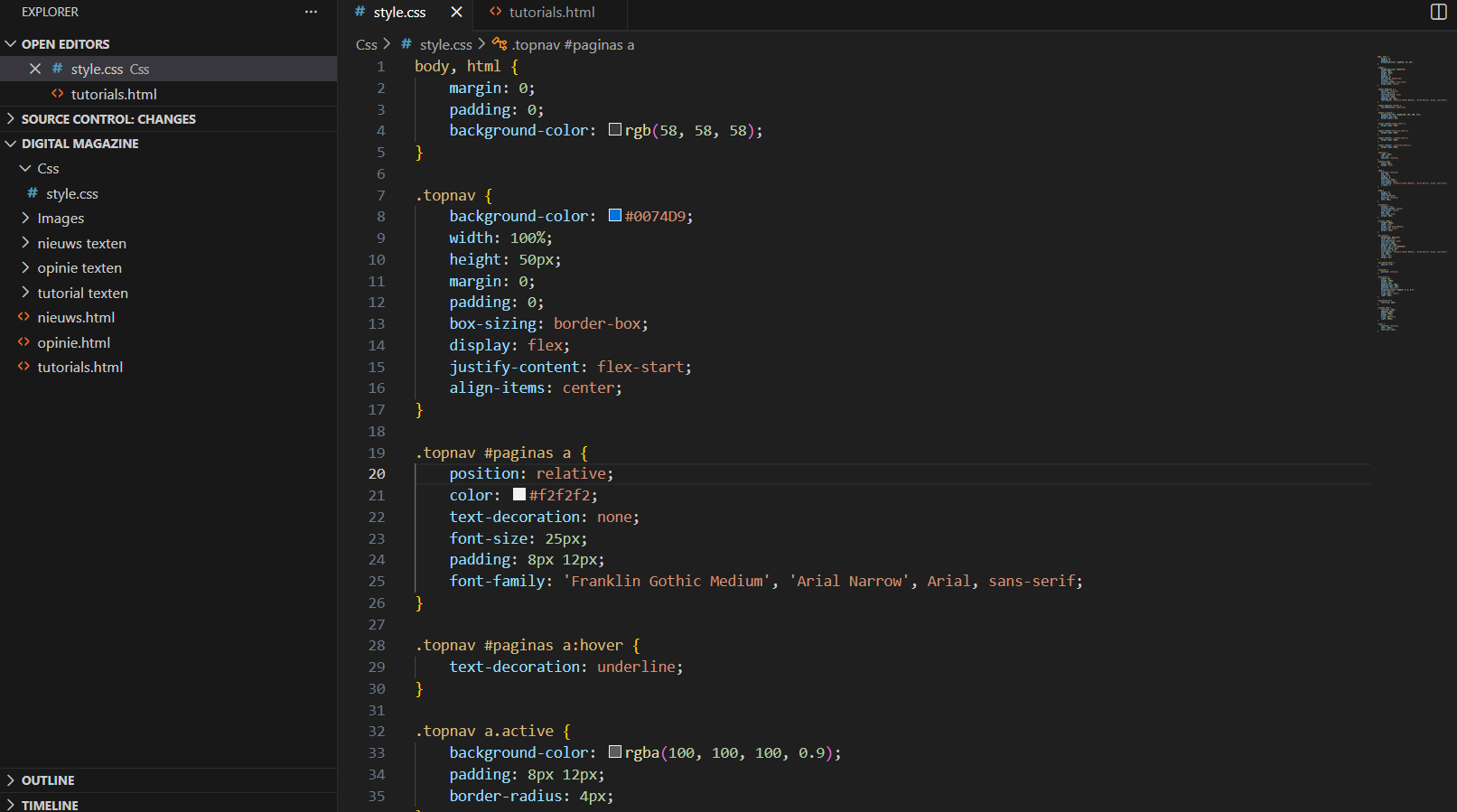
Task: Open the Explorer more actions ellipsis
Action: [x=311, y=12]
